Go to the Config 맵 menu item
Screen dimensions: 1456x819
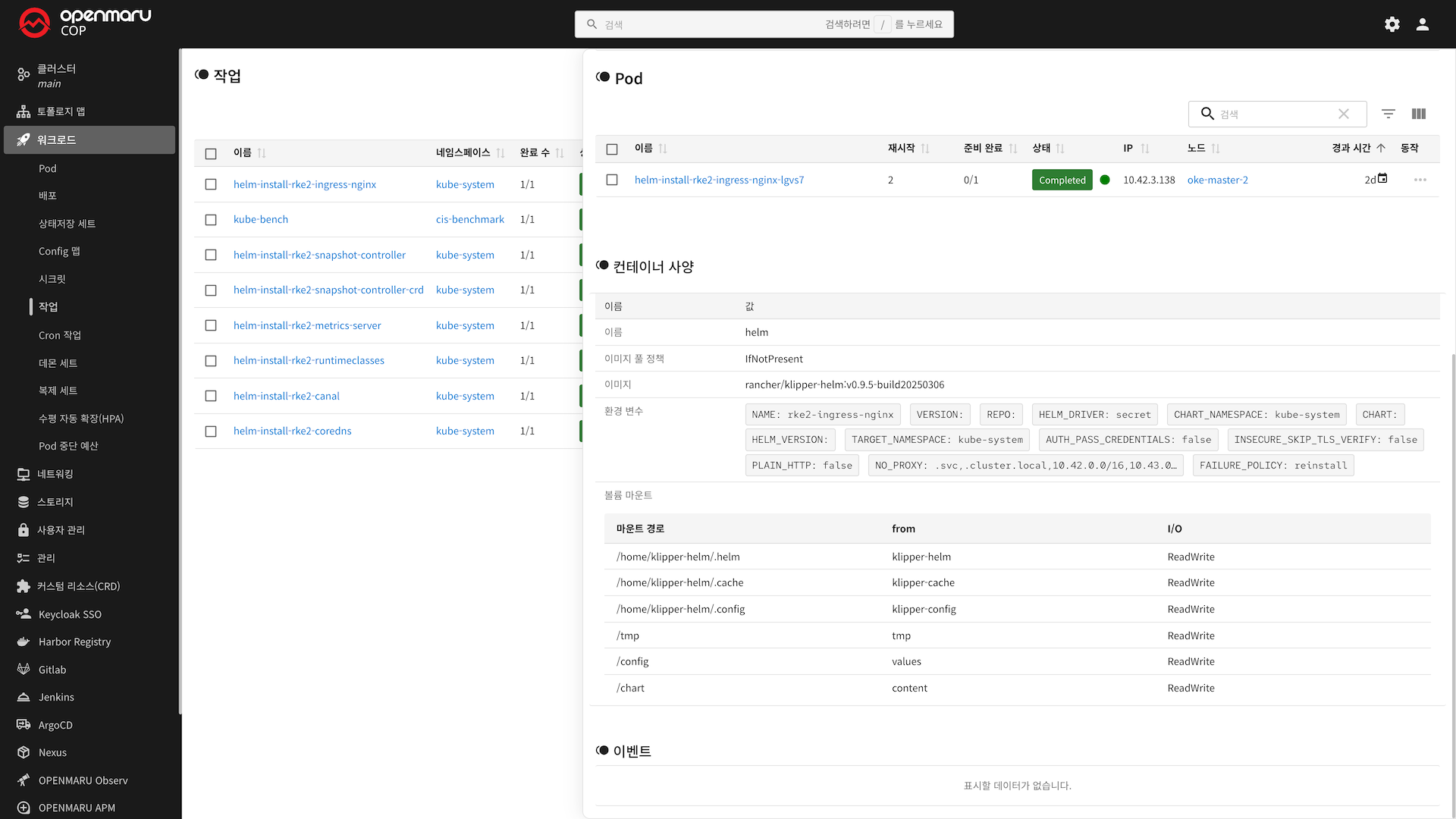[x=59, y=251]
